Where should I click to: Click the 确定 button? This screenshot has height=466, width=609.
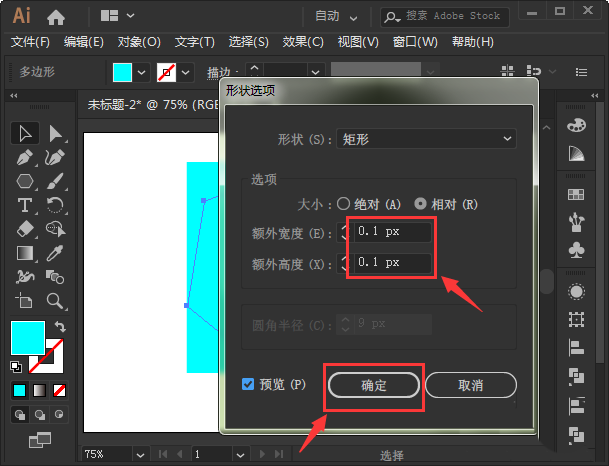(374, 385)
